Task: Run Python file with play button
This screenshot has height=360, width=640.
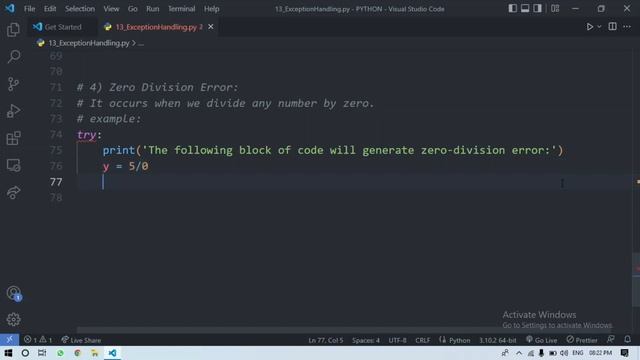Action: pos(589,27)
